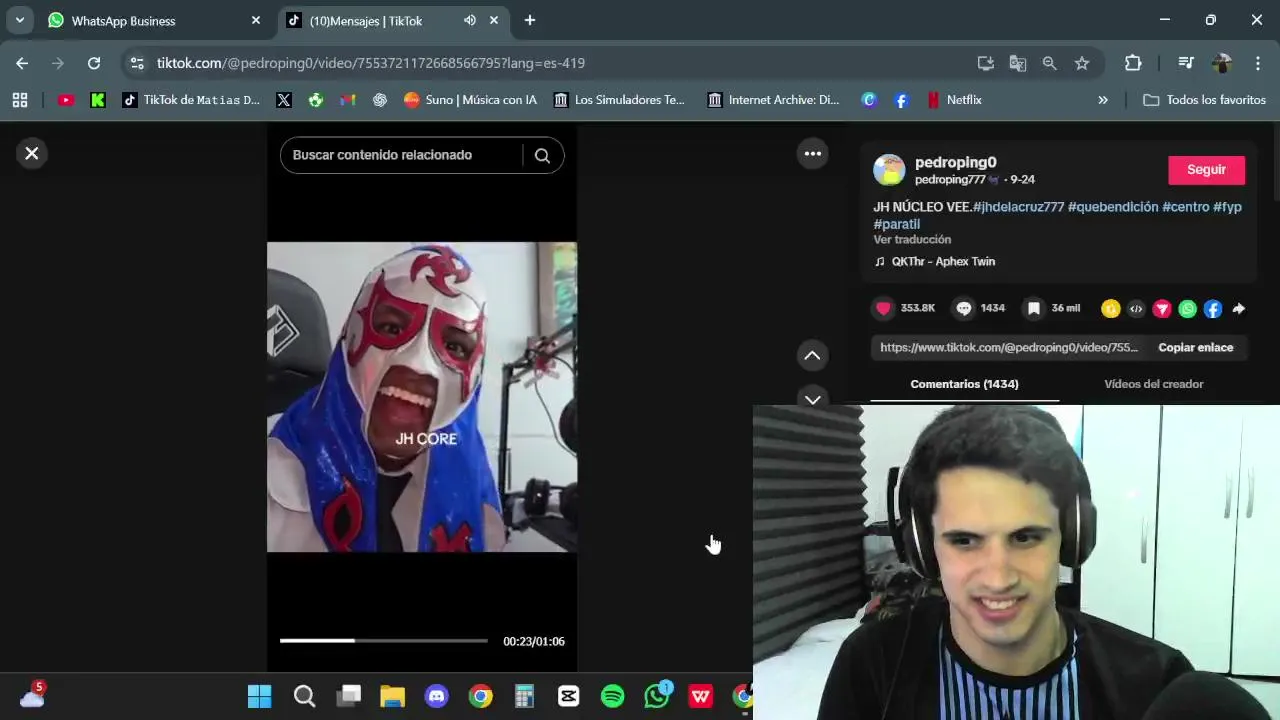
Task: Click the yellow repost icon
Action: (x=1110, y=309)
